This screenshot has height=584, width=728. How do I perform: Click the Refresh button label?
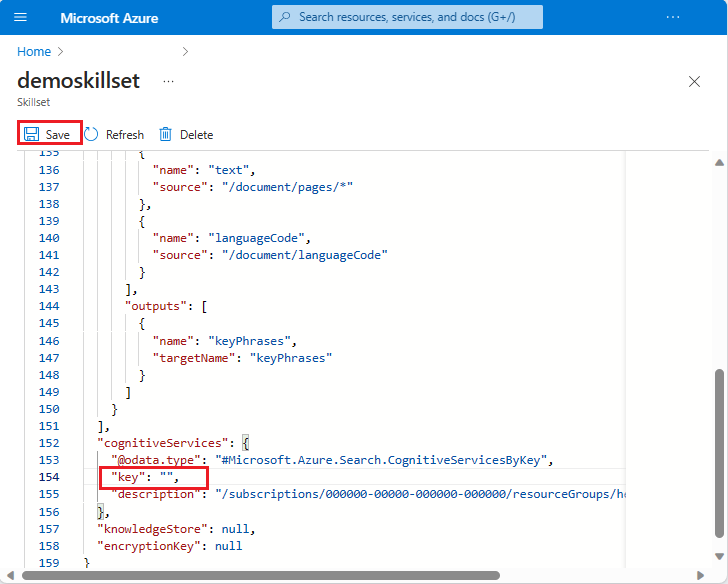click(x=125, y=135)
